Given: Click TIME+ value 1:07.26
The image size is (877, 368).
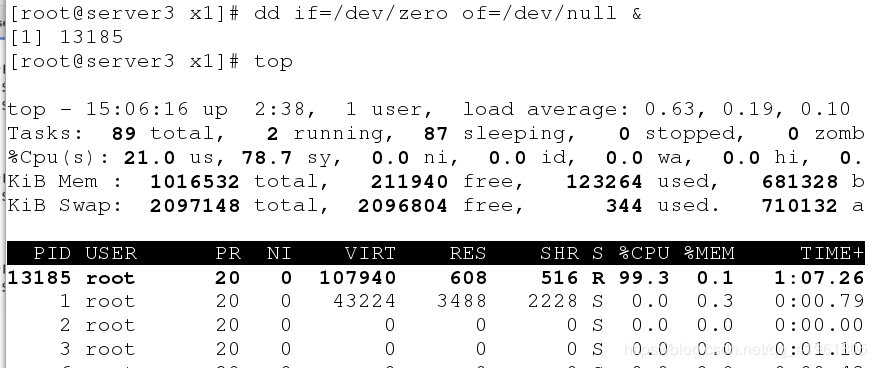Looking at the screenshot, I should click(819, 277).
